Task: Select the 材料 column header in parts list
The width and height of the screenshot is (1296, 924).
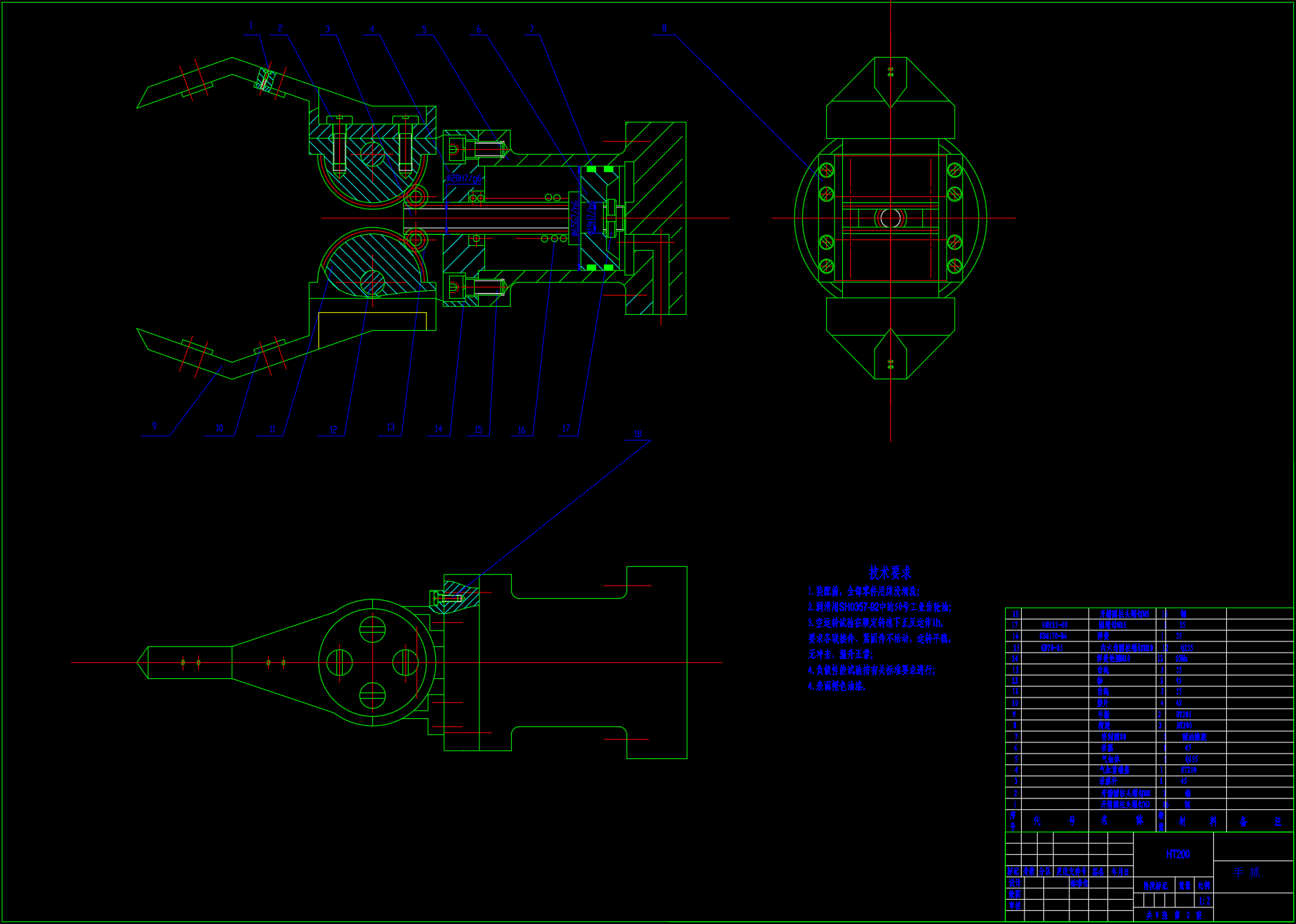Action: tap(1197, 821)
